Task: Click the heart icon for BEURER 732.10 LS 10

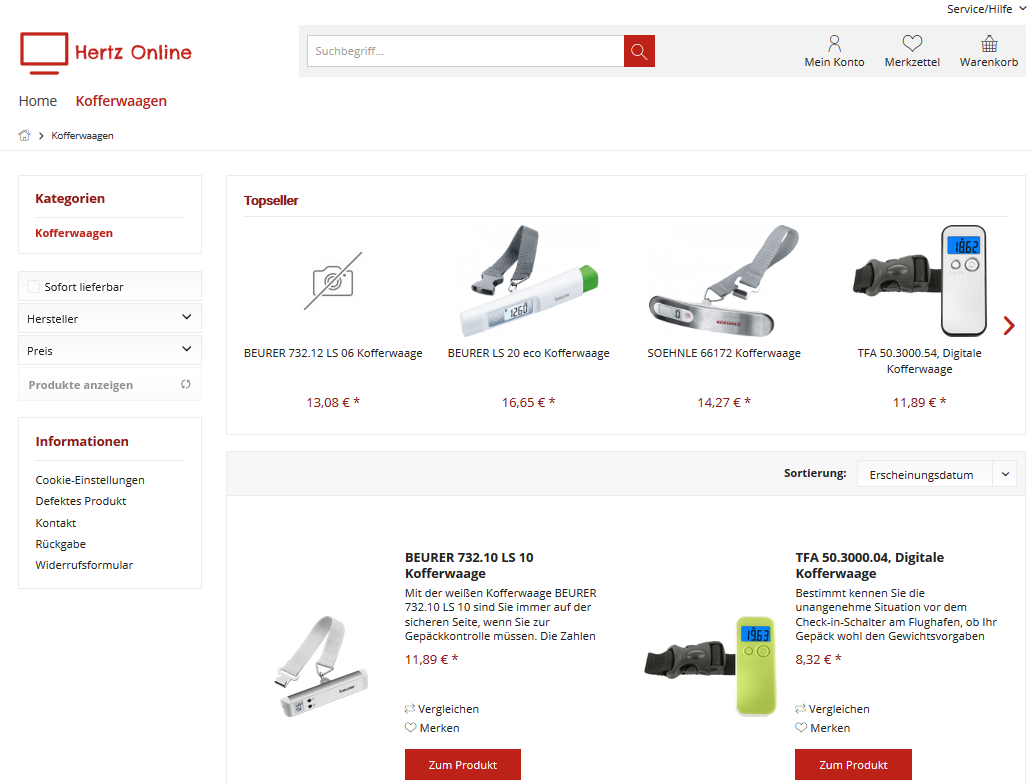Action: 410,727
